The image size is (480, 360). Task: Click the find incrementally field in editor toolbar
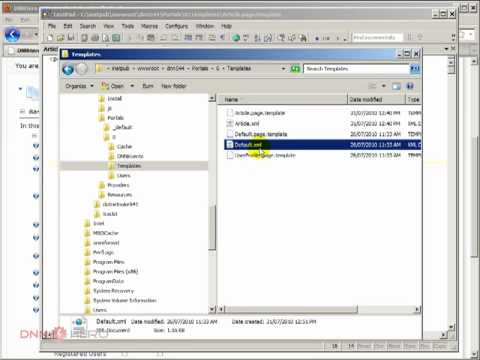(x=377, y=37)
